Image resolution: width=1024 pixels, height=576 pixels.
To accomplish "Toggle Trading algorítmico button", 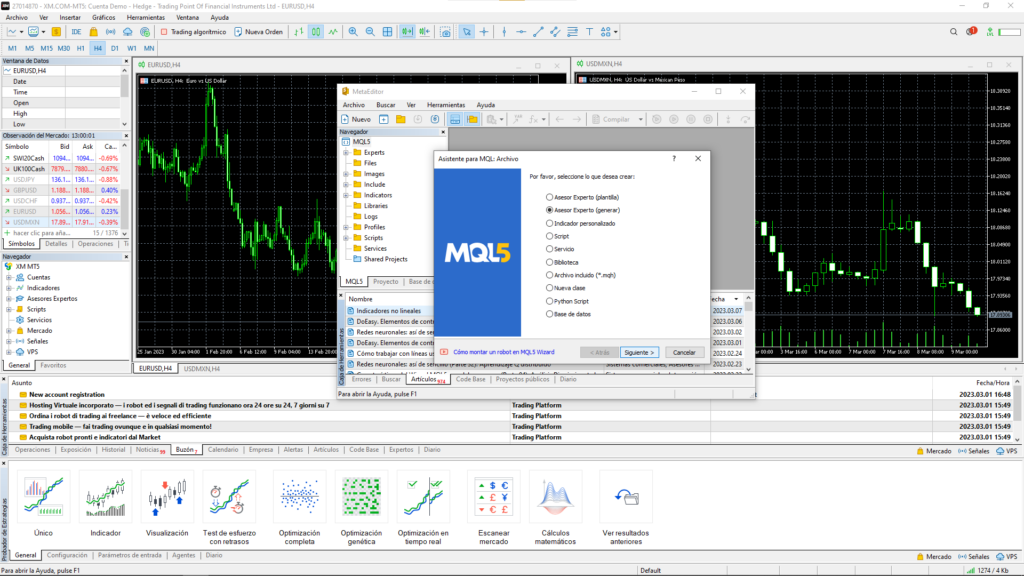I will [193, 31].
